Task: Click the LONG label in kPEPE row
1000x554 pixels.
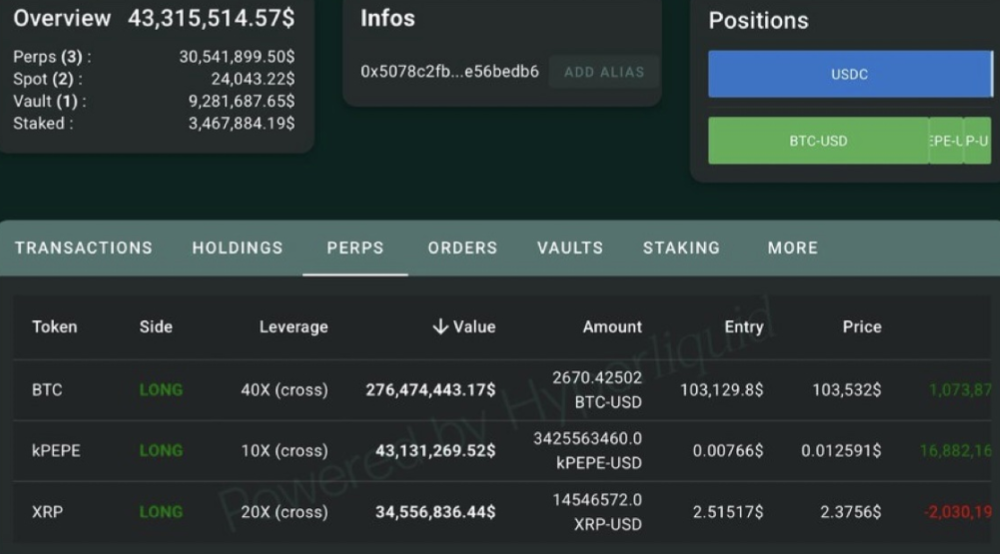Action: [161, 451]
